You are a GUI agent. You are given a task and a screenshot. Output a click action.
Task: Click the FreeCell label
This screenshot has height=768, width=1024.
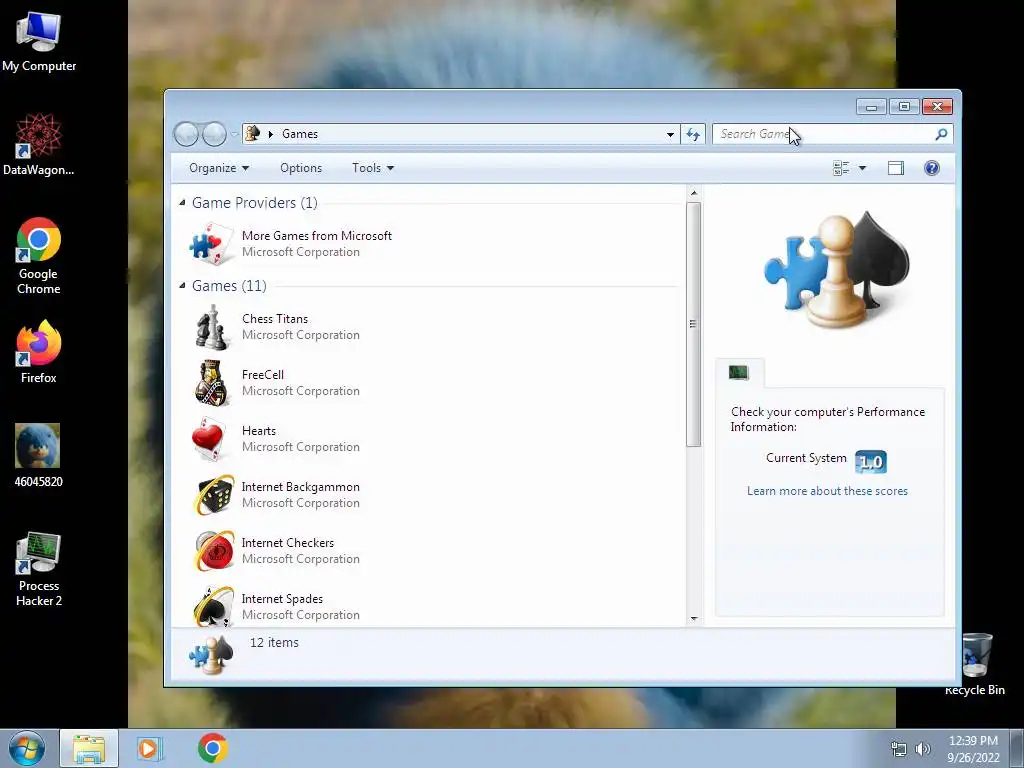(263, 375)
